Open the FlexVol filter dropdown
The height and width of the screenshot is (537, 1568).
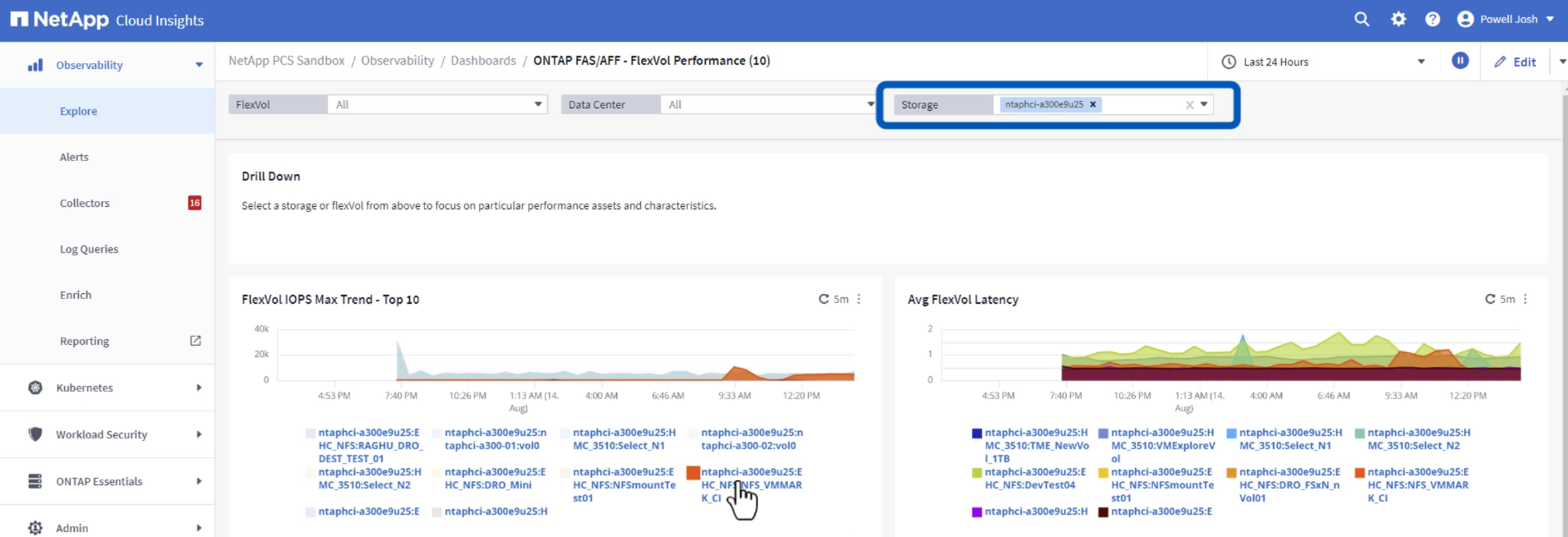coord(538,104)
